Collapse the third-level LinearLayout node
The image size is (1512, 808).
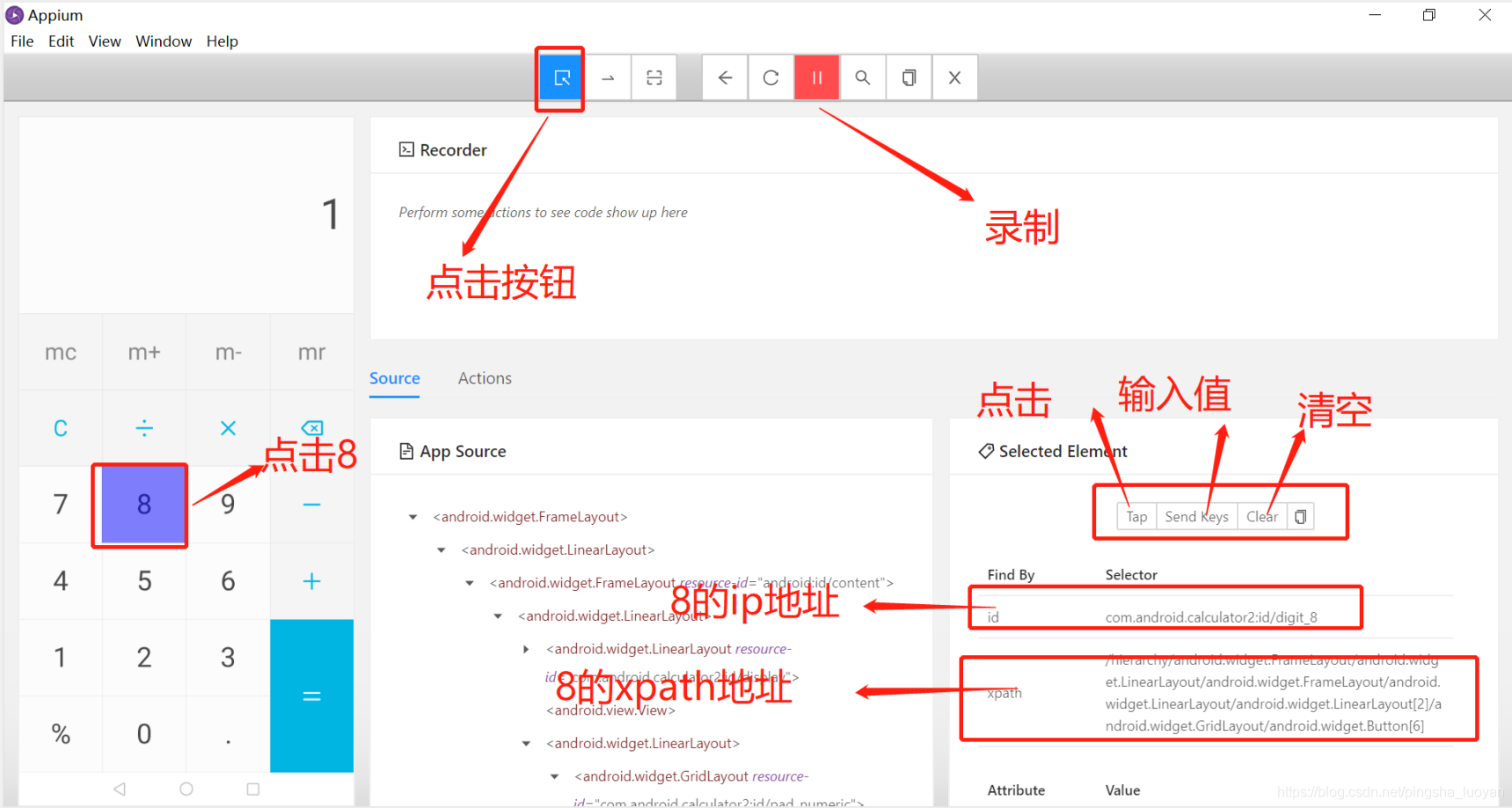coord(498,616)
